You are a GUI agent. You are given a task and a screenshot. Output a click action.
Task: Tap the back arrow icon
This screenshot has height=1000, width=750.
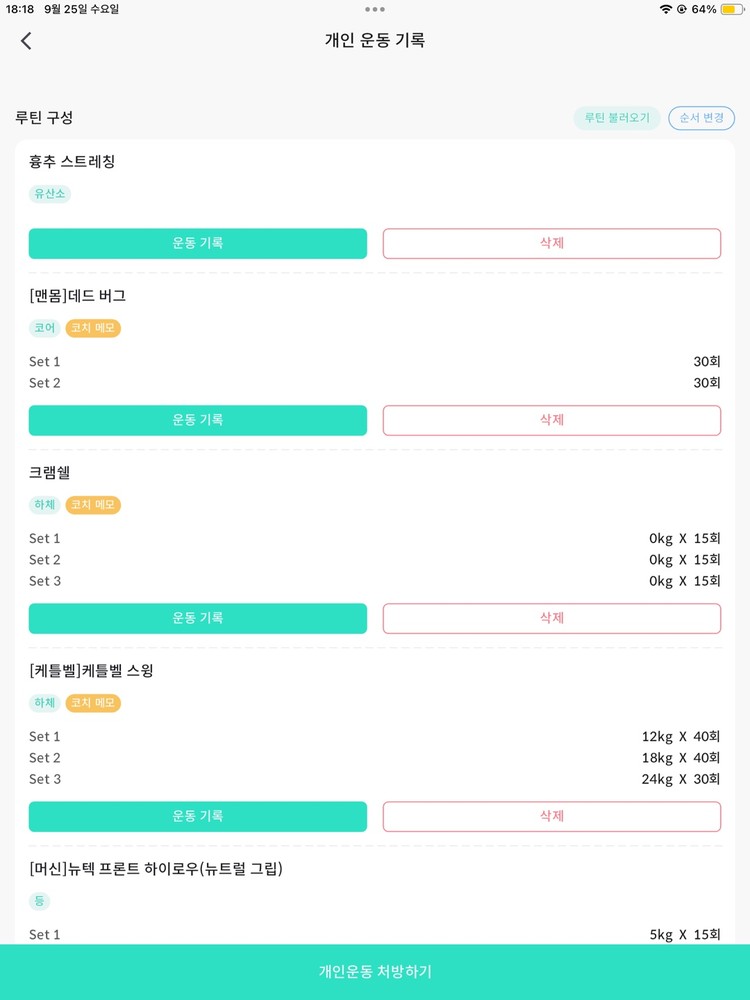point(26,41)
